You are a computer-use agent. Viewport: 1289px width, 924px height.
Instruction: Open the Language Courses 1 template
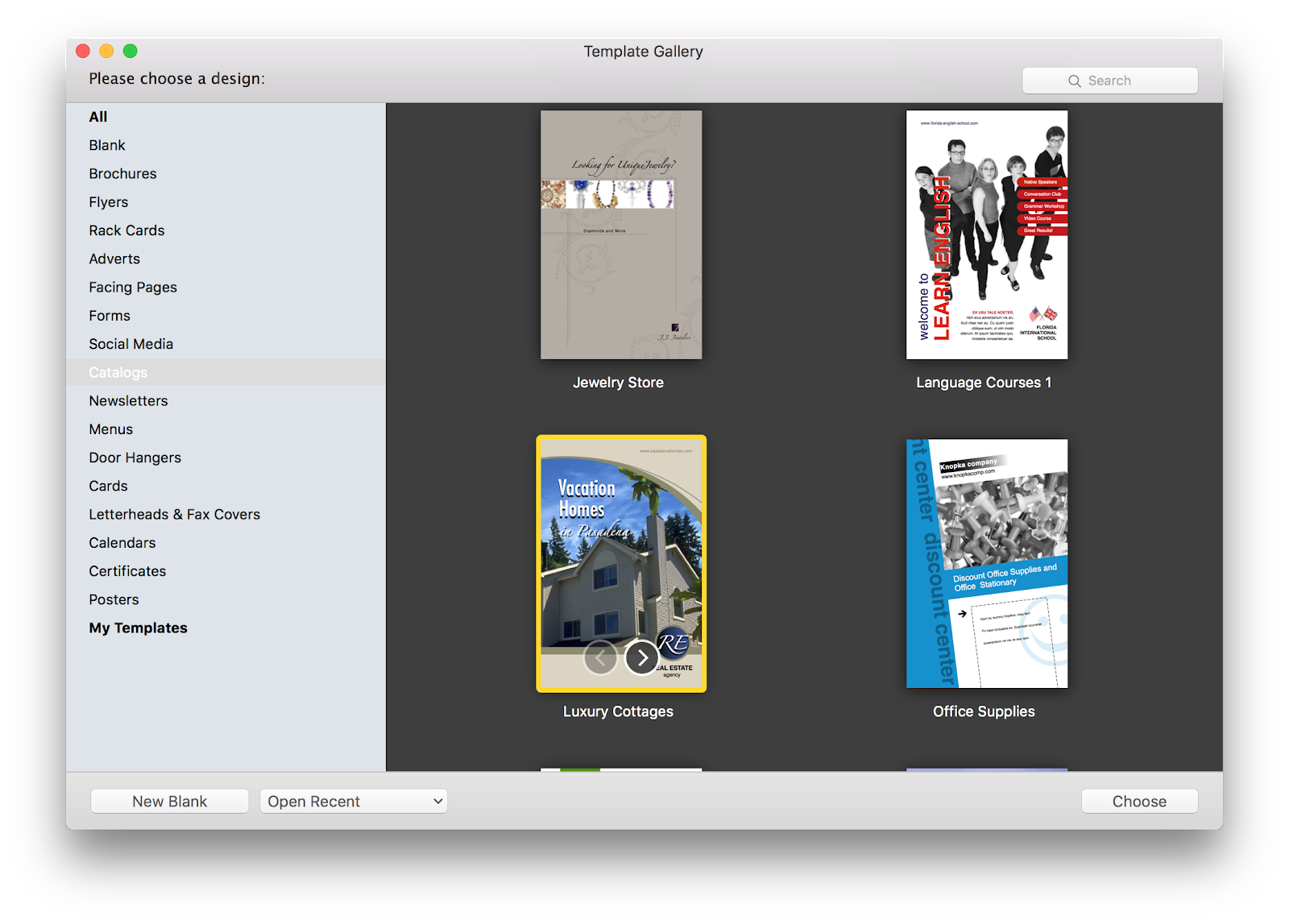pyautogui.click(x=986, y=234)
